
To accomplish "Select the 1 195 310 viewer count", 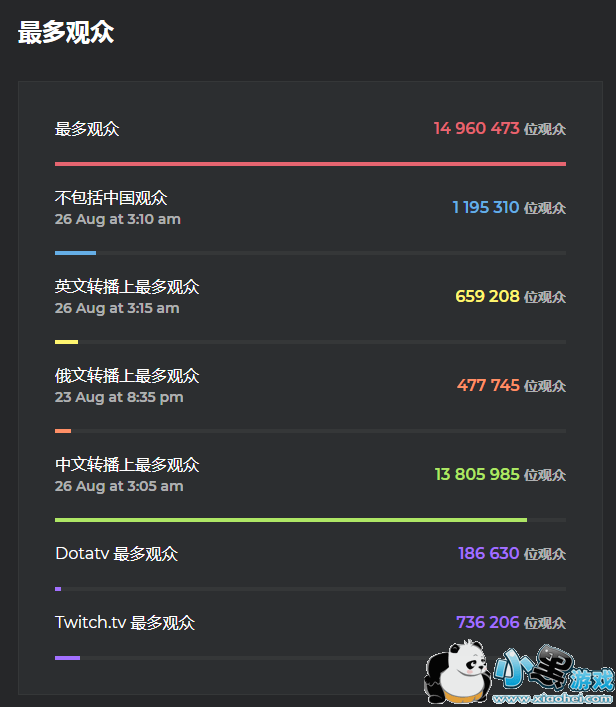I will [485, 208].
